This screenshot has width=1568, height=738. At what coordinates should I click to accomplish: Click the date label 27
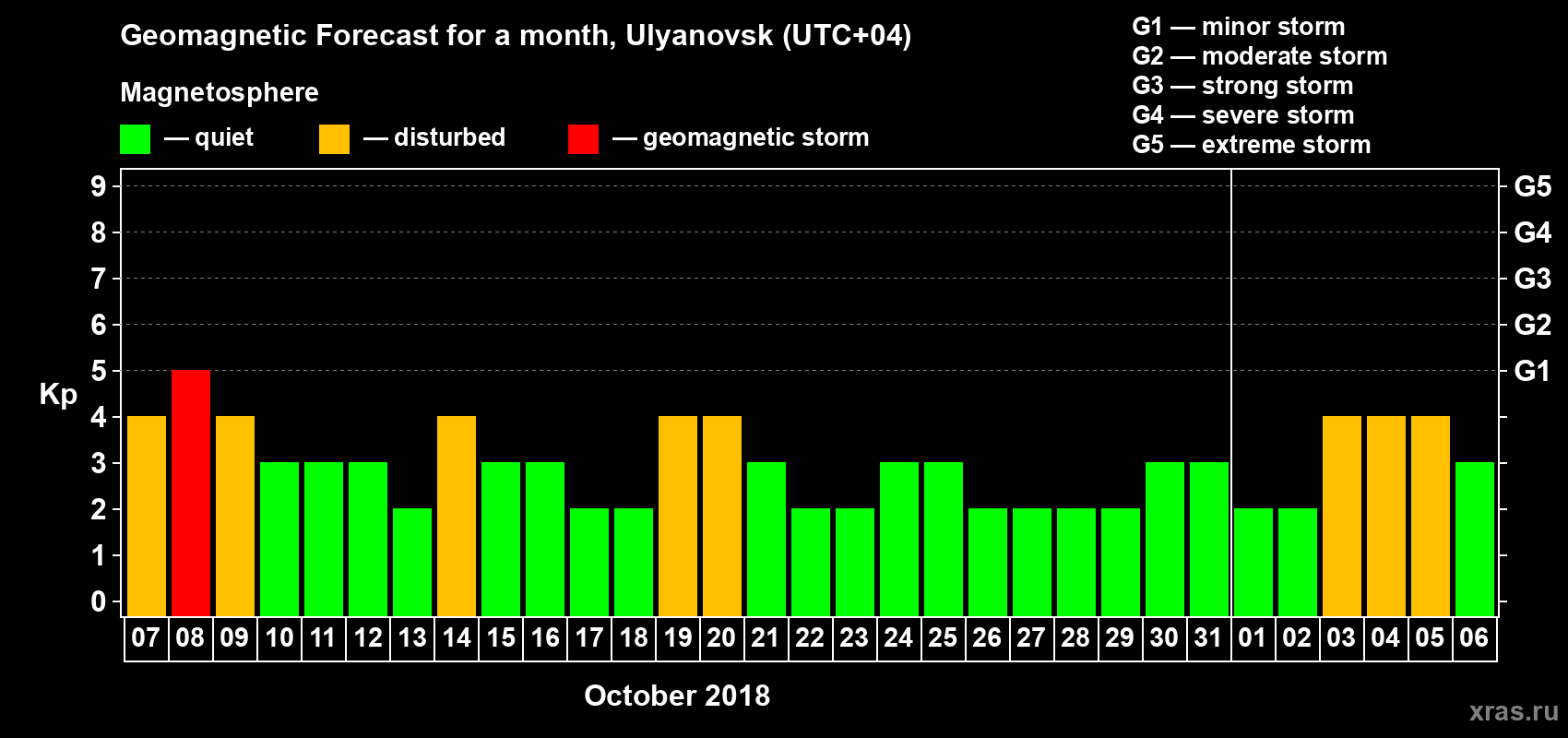(x=1031, y=637)
